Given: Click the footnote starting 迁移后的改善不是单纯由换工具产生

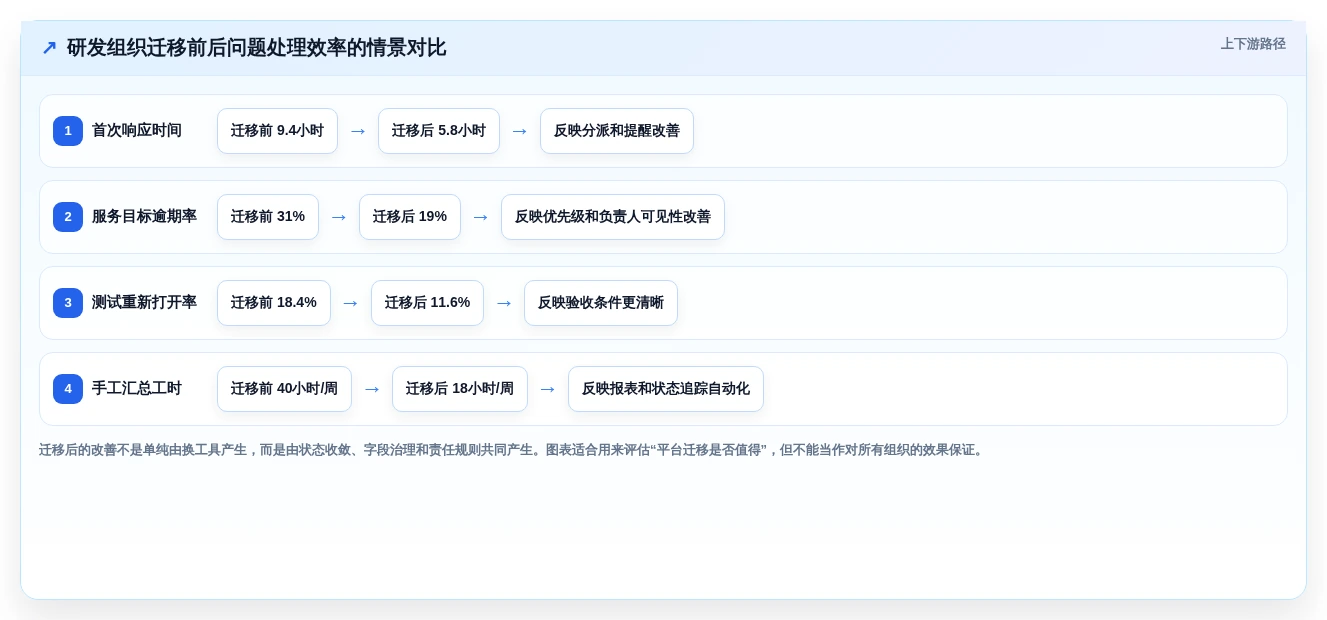Looking at the screenshot, I should point(513,450).
